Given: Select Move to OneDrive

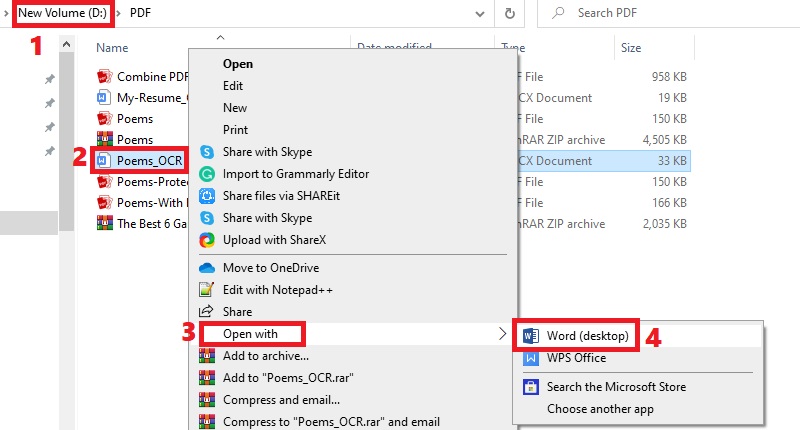Looking at the screenshot, I should 271,268.
